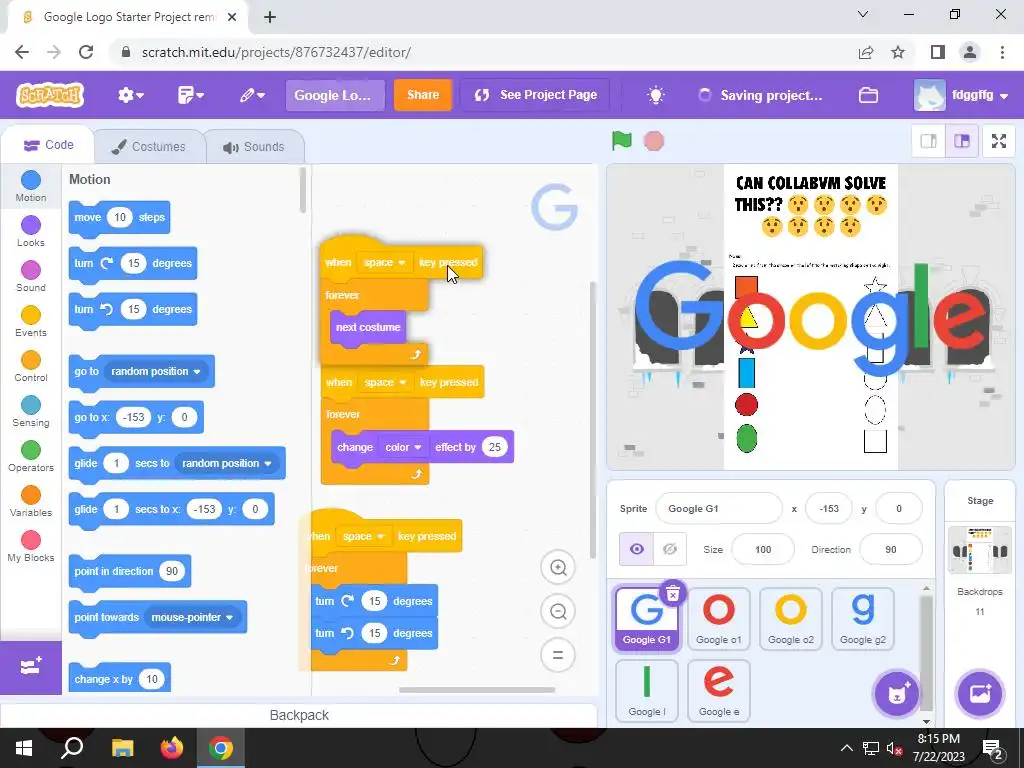Share this page from address bar
Image resolution: width=1024 pixels, height=768 pixels.
(x=866, y=52)
